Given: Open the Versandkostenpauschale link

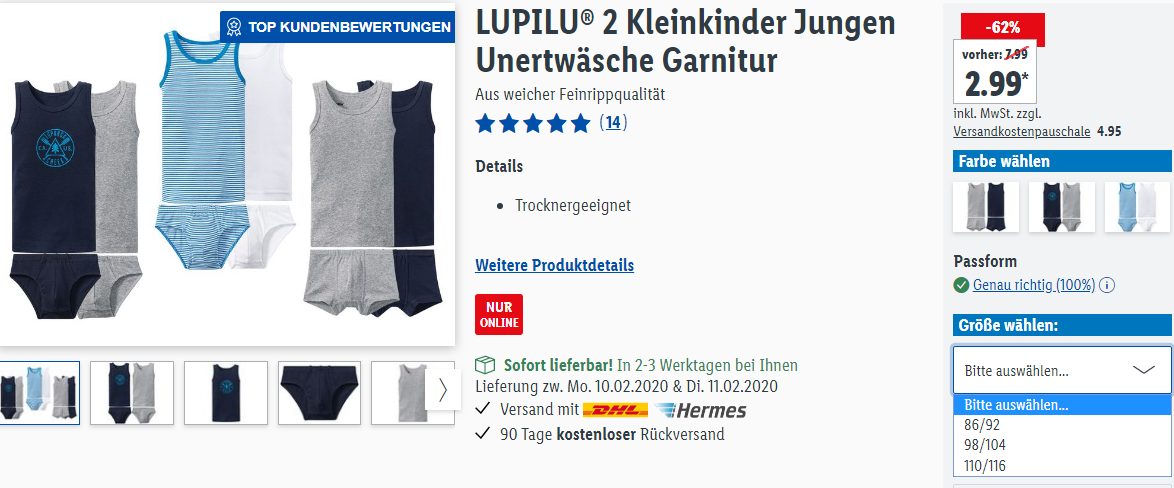Looking at the screenshot, I should click(1022, 132).
